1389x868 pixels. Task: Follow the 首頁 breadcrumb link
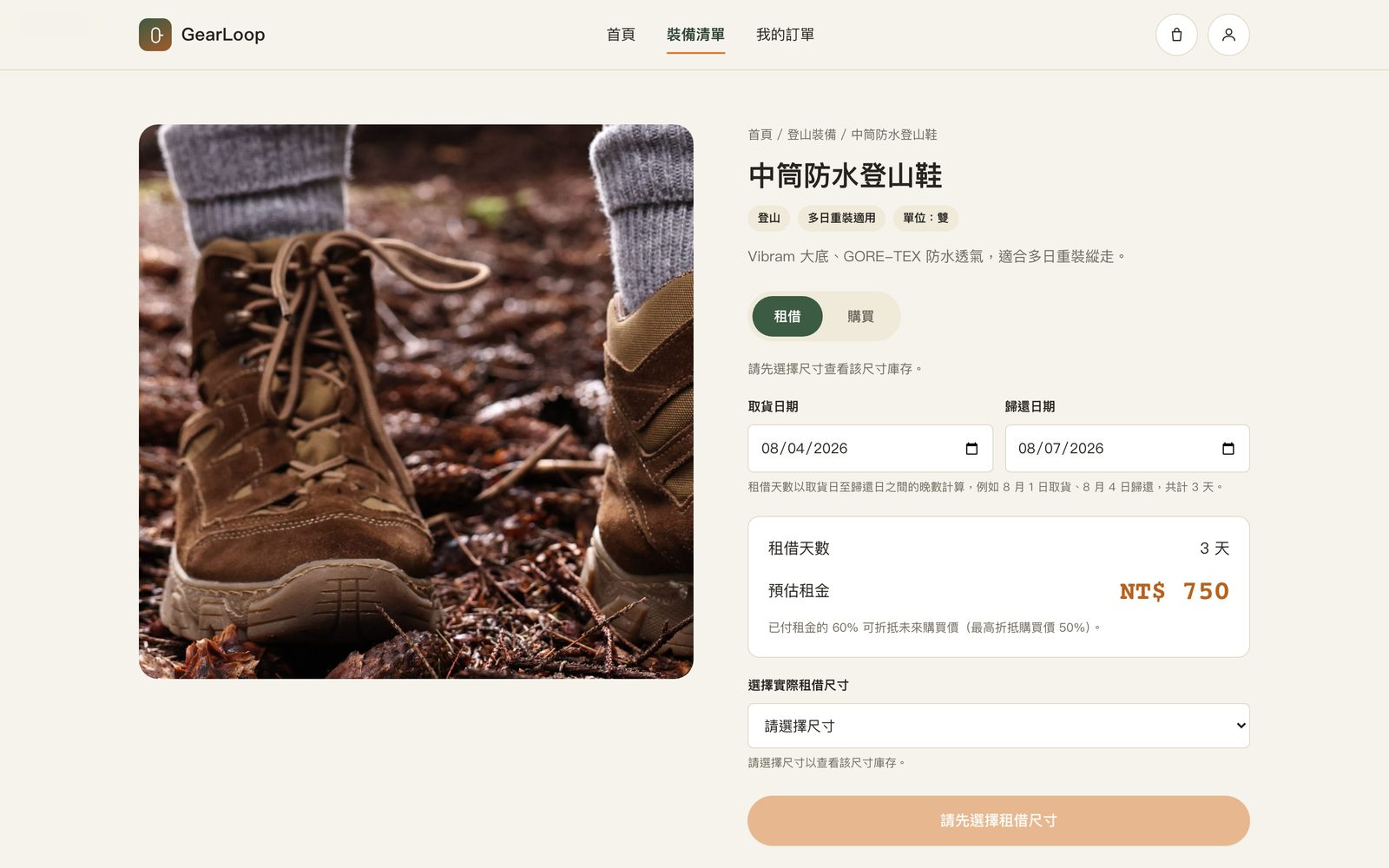[760, 135]
